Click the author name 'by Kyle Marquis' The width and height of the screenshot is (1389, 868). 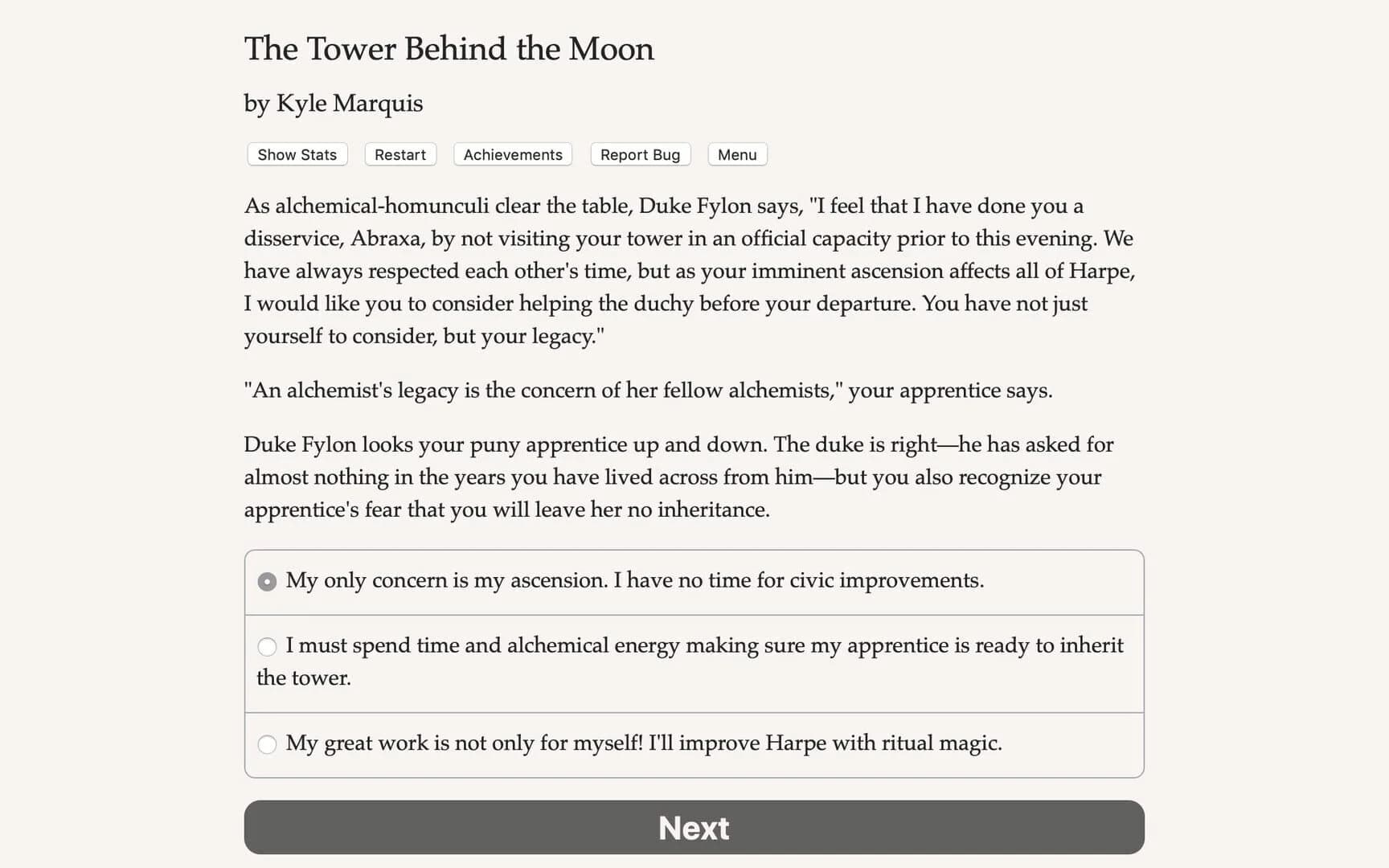333,103
